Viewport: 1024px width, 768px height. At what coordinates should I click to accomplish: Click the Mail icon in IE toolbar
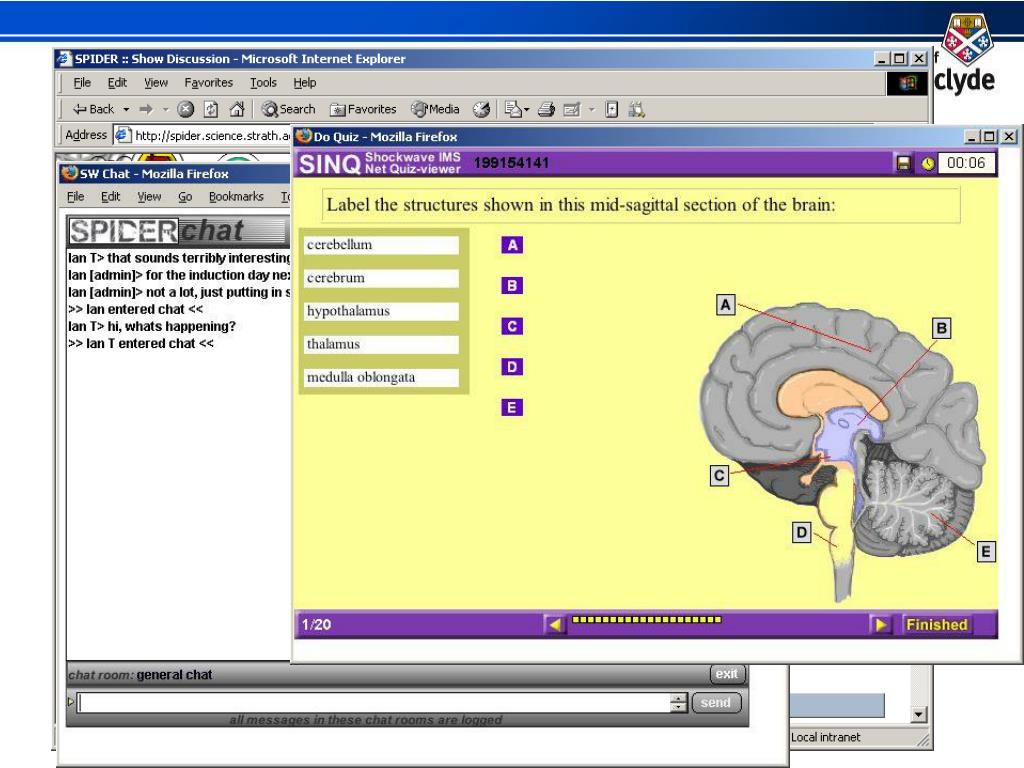[513, 109]
